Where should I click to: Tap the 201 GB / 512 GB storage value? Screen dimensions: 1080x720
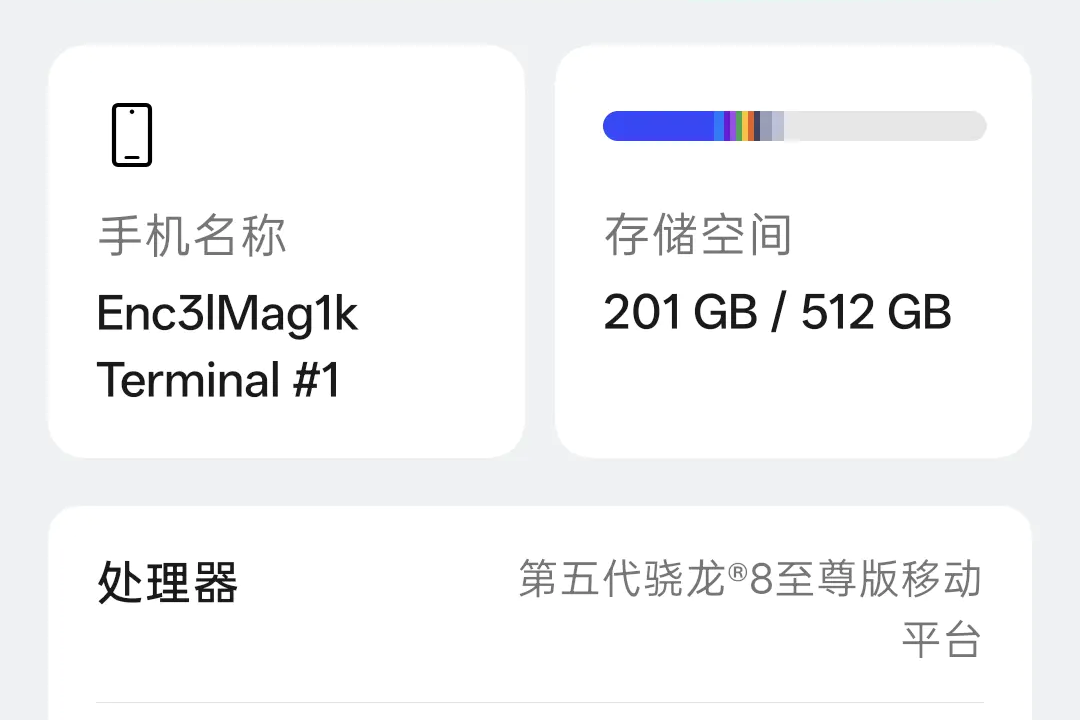[778, 312]
